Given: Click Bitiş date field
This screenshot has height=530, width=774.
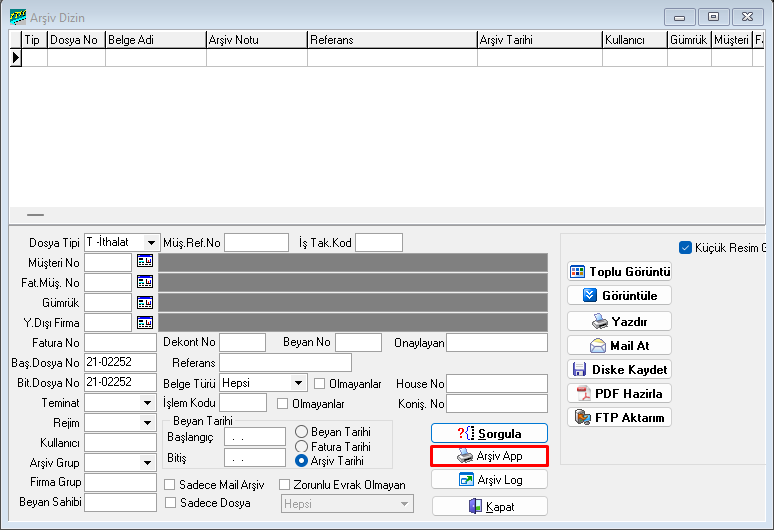Looking at the screenshot, I should point(255,458).
